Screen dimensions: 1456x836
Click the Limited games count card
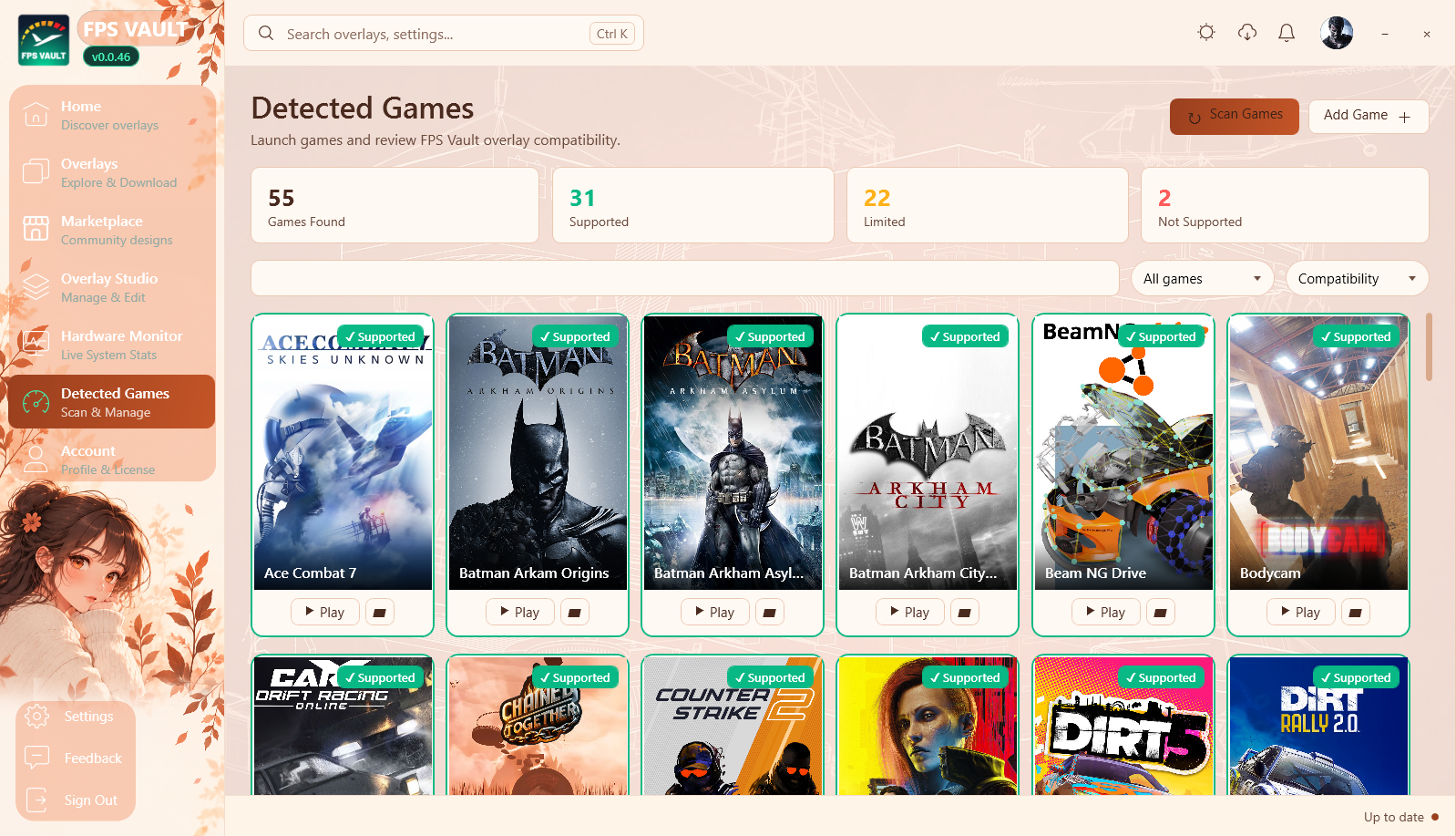click(988, 205)
